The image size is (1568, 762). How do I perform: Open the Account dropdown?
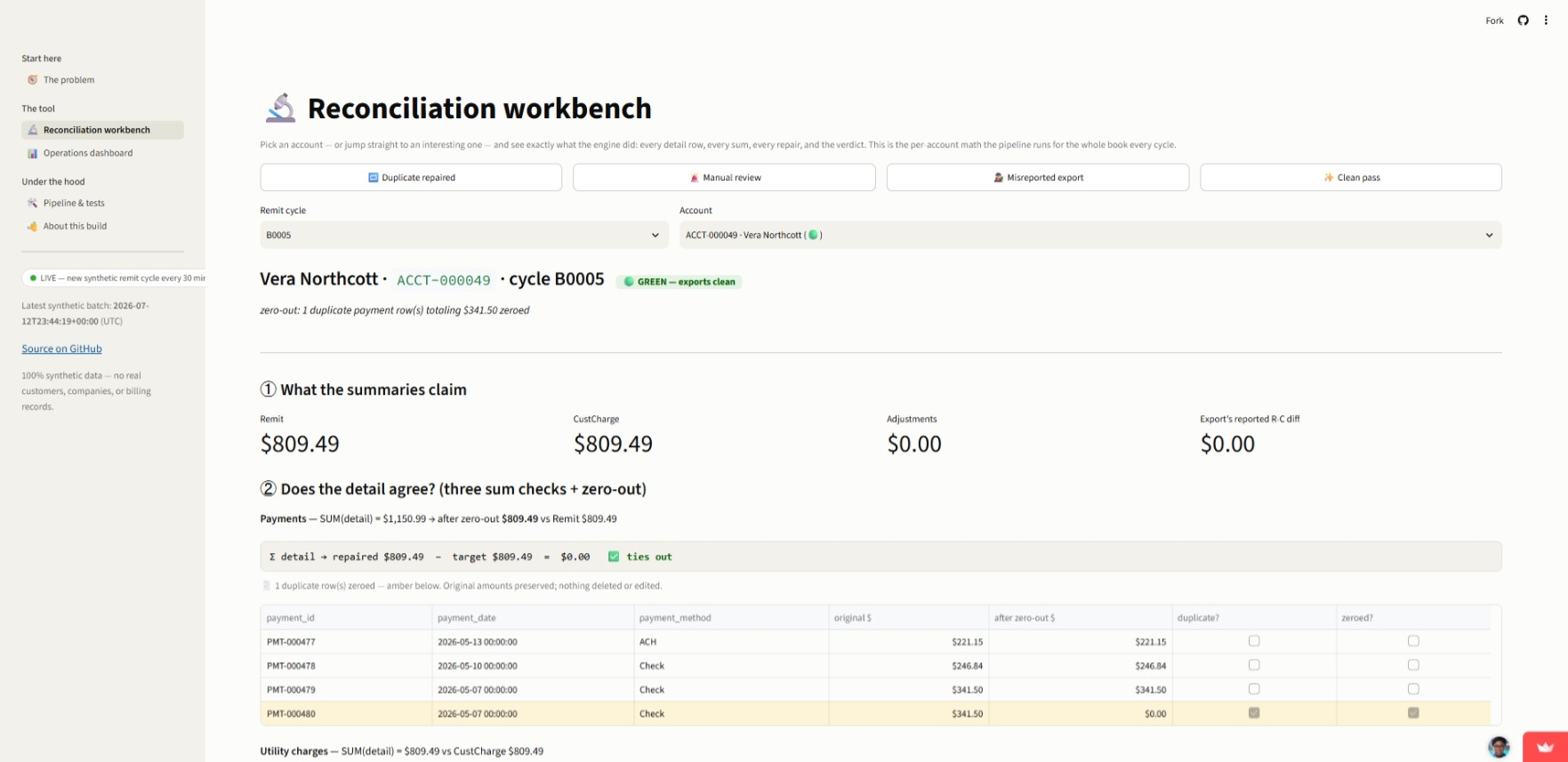(1090, 235)
